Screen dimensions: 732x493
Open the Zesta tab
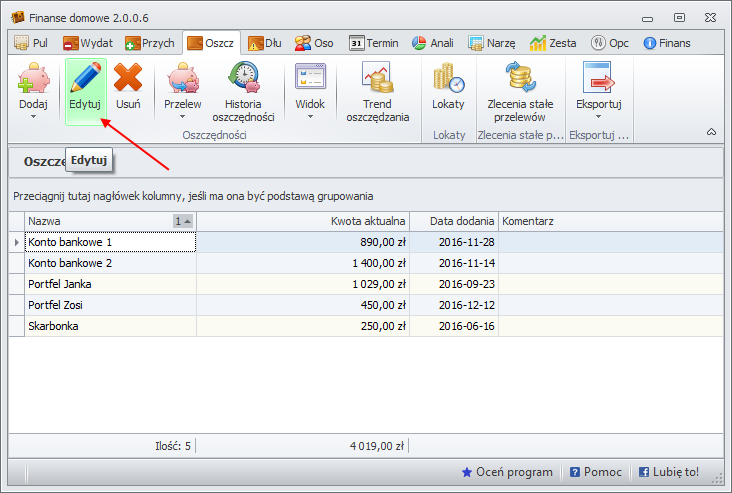[554, 43]
